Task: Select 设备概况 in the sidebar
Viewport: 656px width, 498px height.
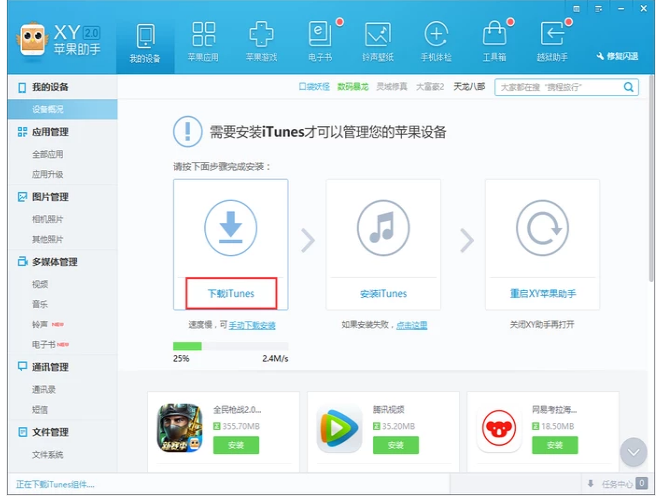Action: tap(48, 109)
